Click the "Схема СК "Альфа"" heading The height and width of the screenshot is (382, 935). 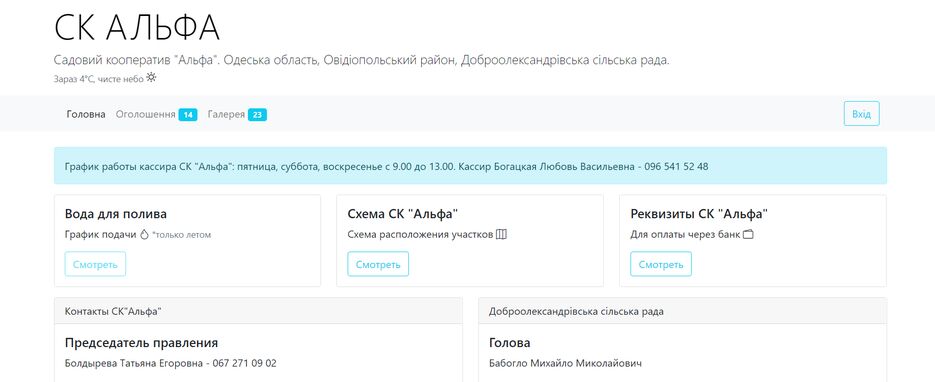point(403,215)
